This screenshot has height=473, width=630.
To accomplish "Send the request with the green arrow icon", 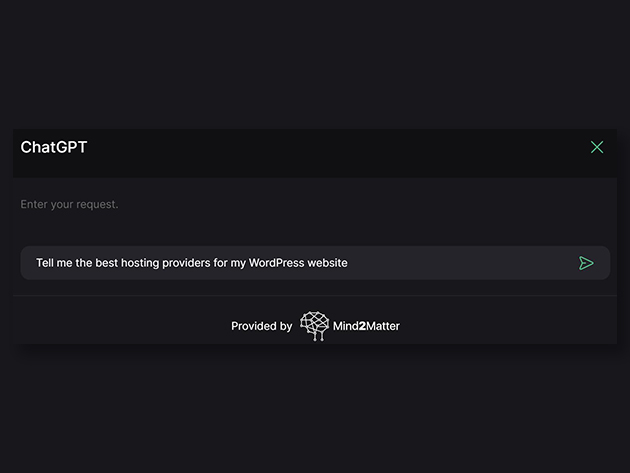I will [x=586, y=263].
